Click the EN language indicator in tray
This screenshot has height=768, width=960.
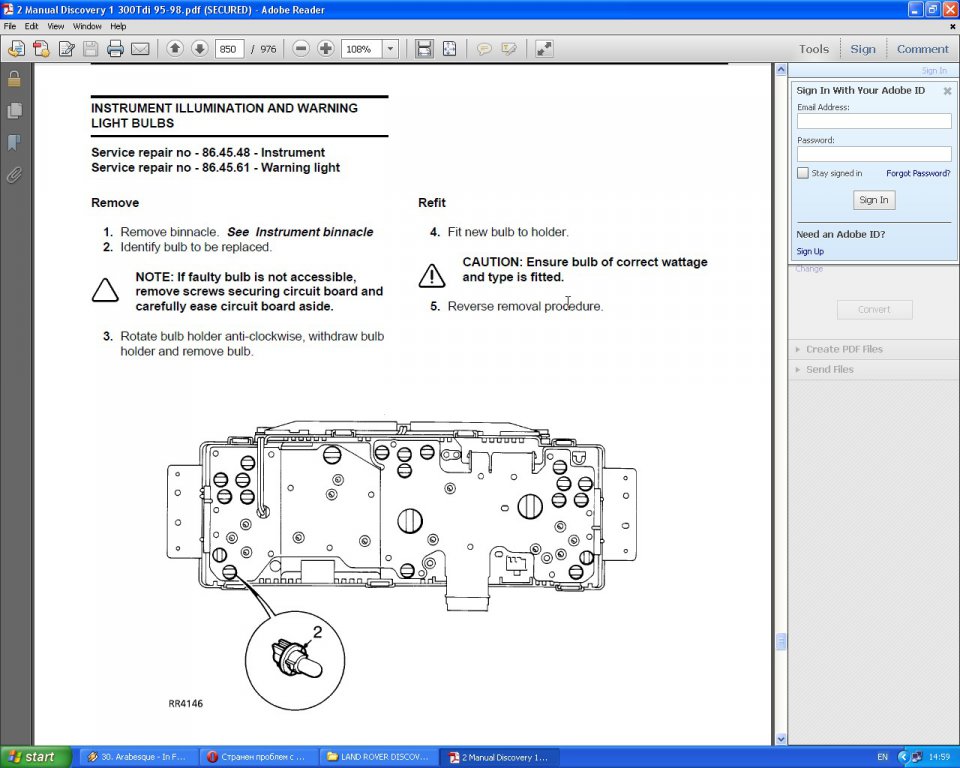click(882, 757)
